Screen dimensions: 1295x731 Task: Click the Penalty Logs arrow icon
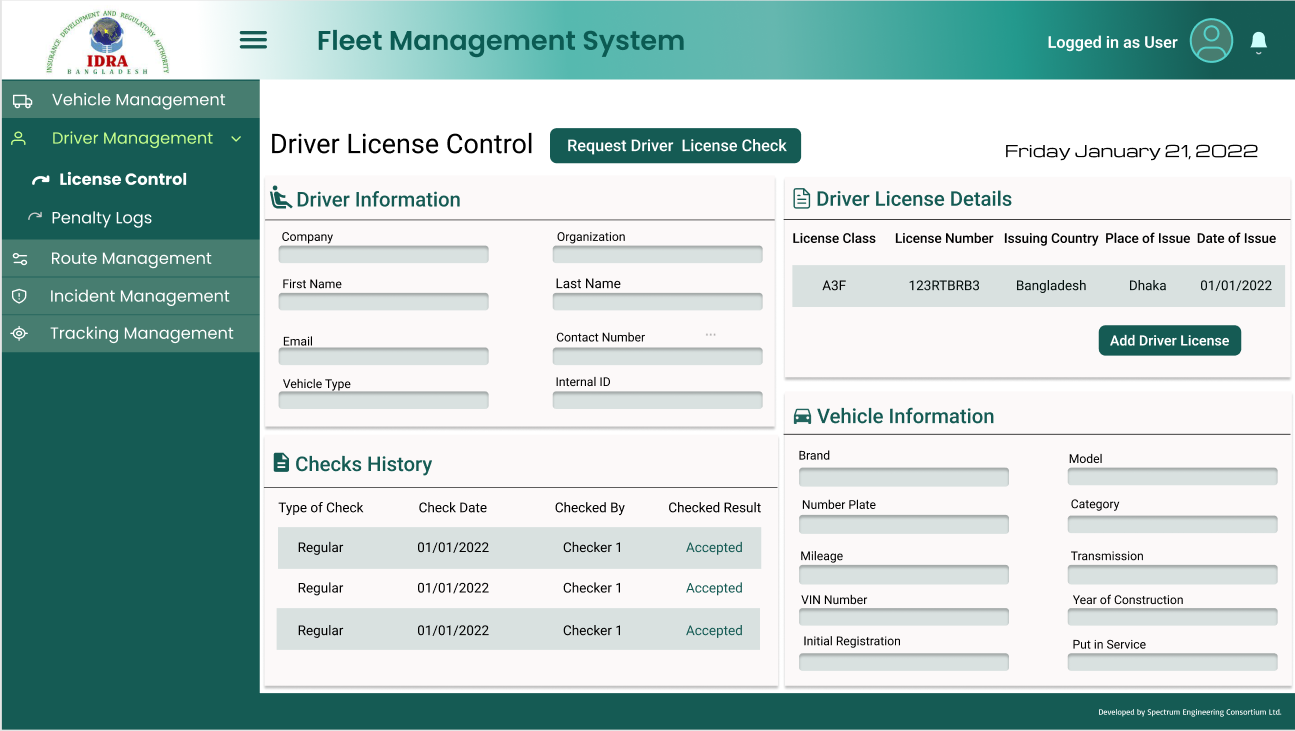[35, 217]
